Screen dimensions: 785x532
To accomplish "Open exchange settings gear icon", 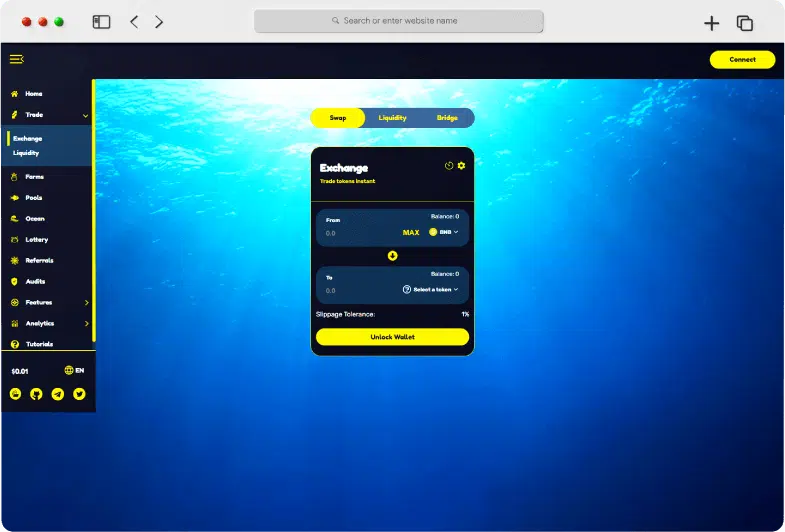I will 461,165.
